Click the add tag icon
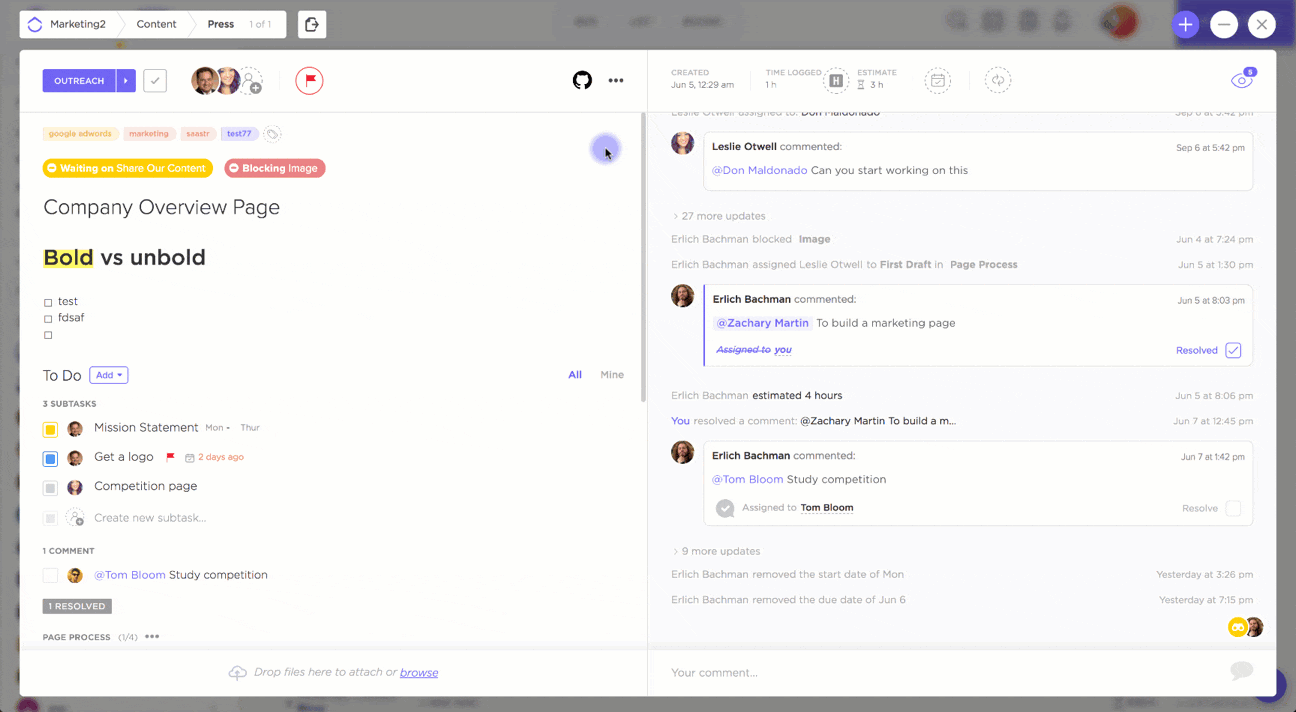This screenshot has width=1296, height=712. [272, 134]
